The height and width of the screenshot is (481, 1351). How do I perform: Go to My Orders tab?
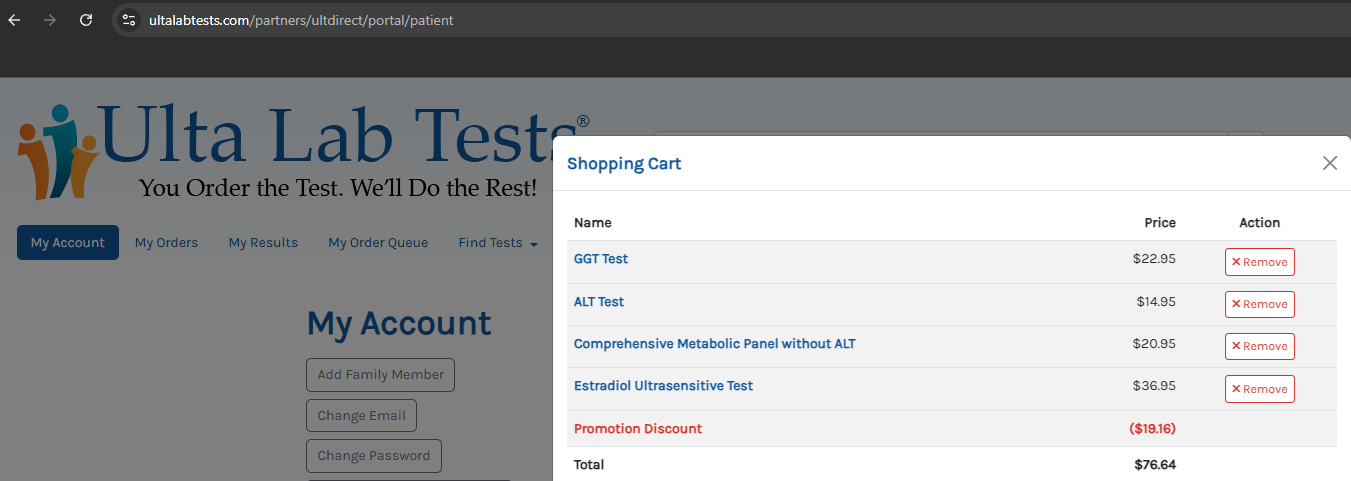(x=166, y=243)
